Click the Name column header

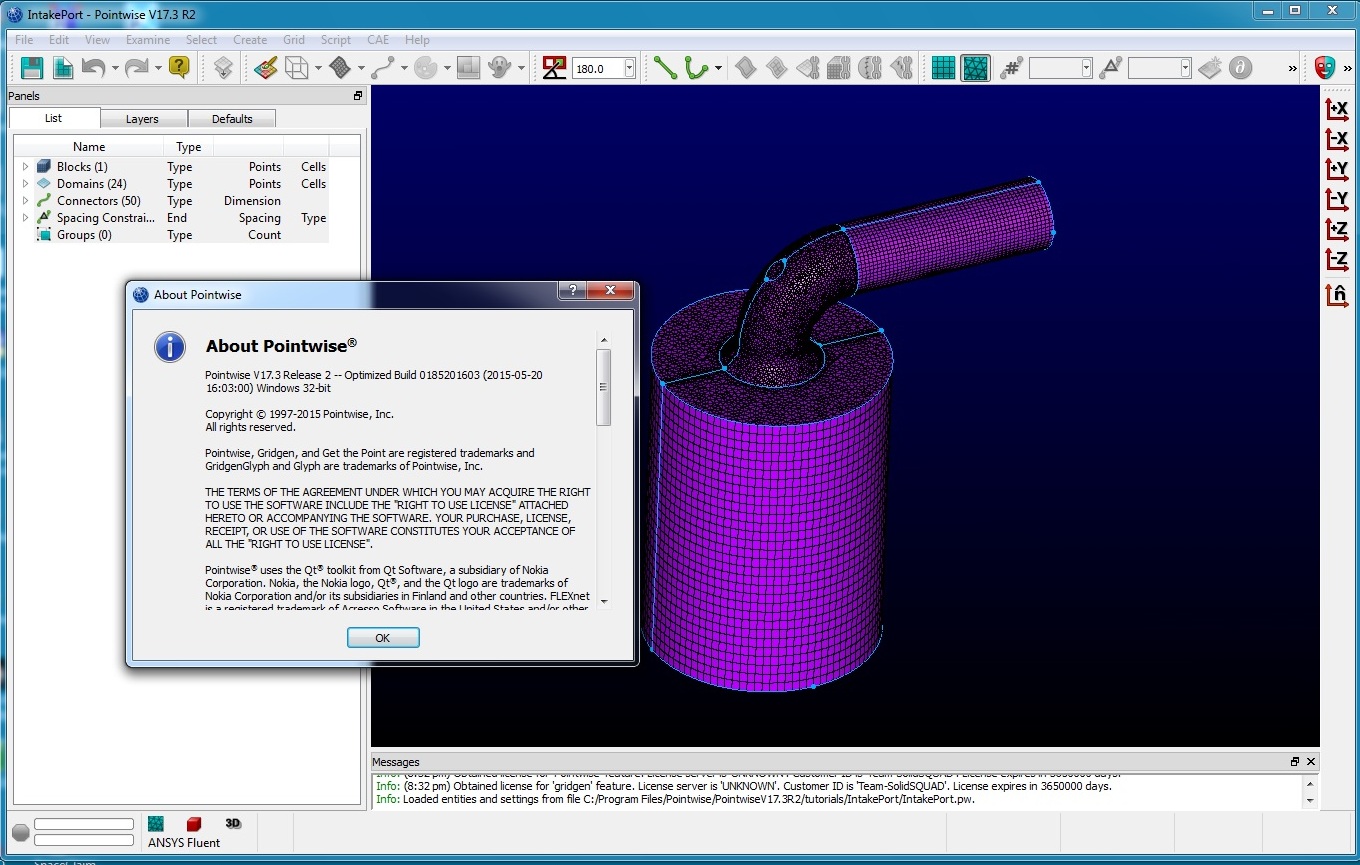click(89, 147)
